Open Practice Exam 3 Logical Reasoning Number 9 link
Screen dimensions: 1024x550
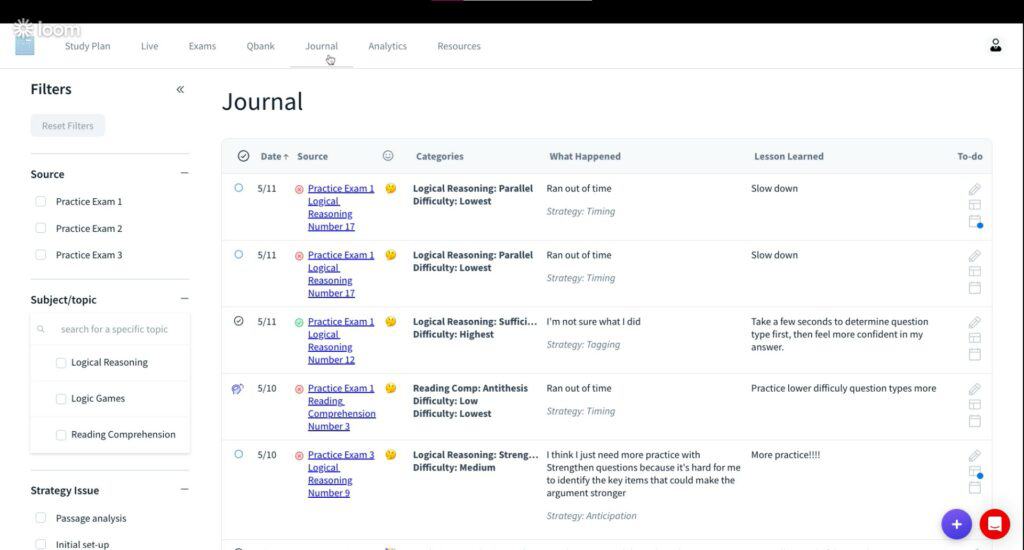340,474
